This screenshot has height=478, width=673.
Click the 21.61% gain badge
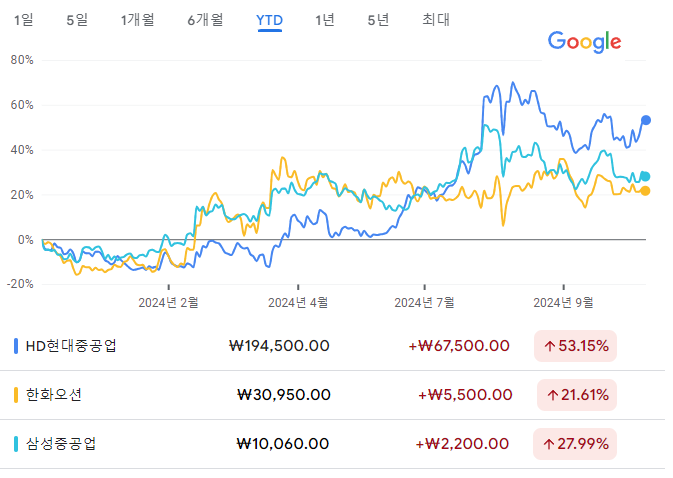pyautogui.click(x=577, y=395)
